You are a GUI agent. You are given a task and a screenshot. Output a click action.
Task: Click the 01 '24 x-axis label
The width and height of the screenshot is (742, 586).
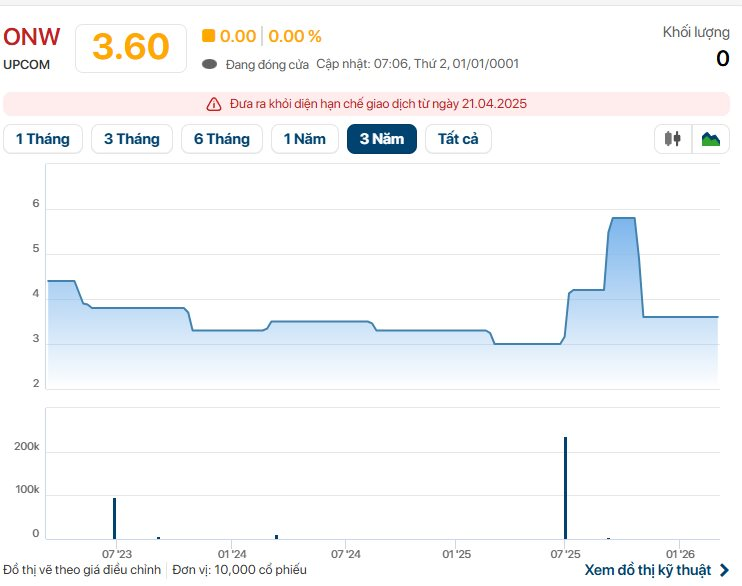[232, 554]
